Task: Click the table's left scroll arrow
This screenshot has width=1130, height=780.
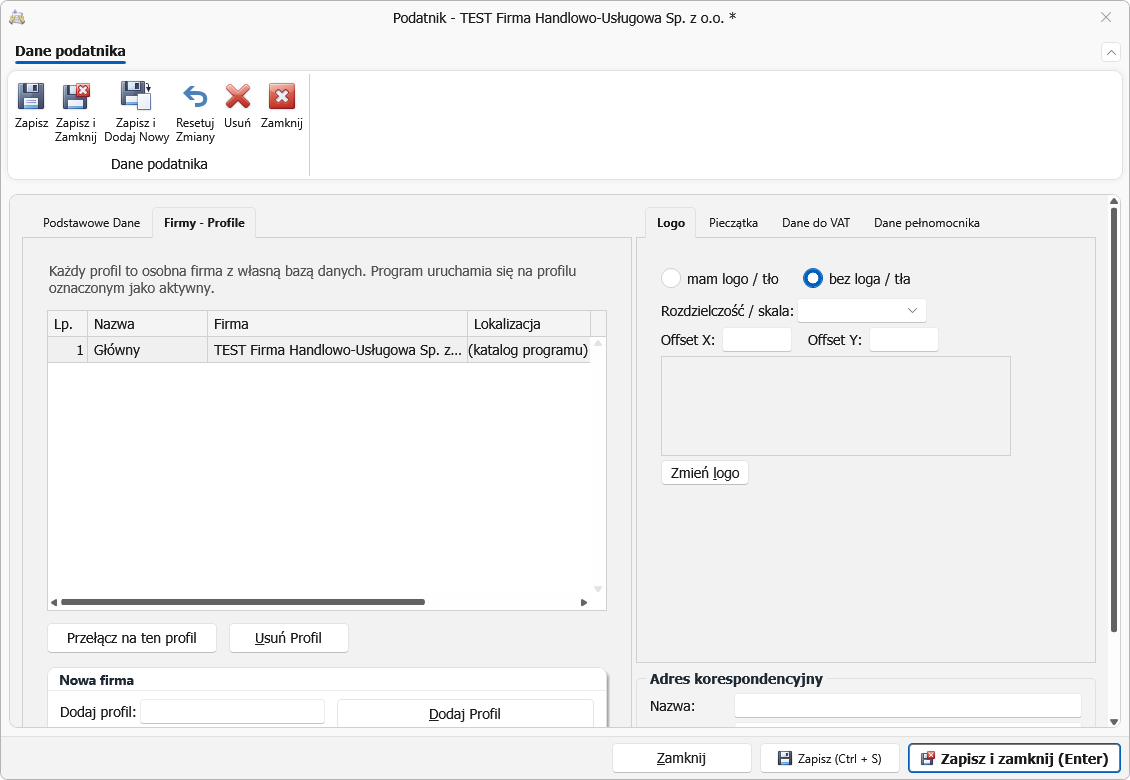Action: coord(53,602)
